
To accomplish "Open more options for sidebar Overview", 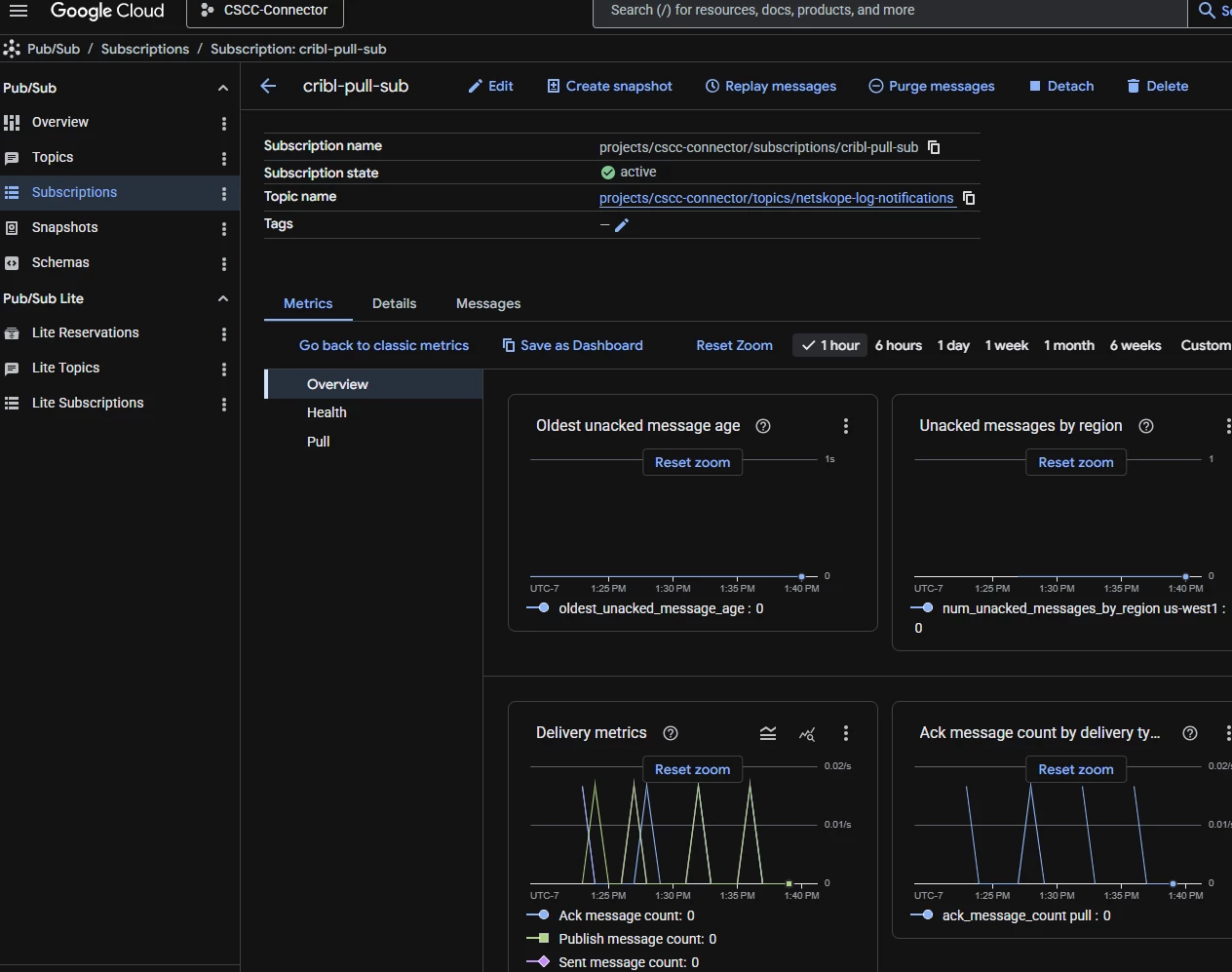I will [x=224, y=124].
